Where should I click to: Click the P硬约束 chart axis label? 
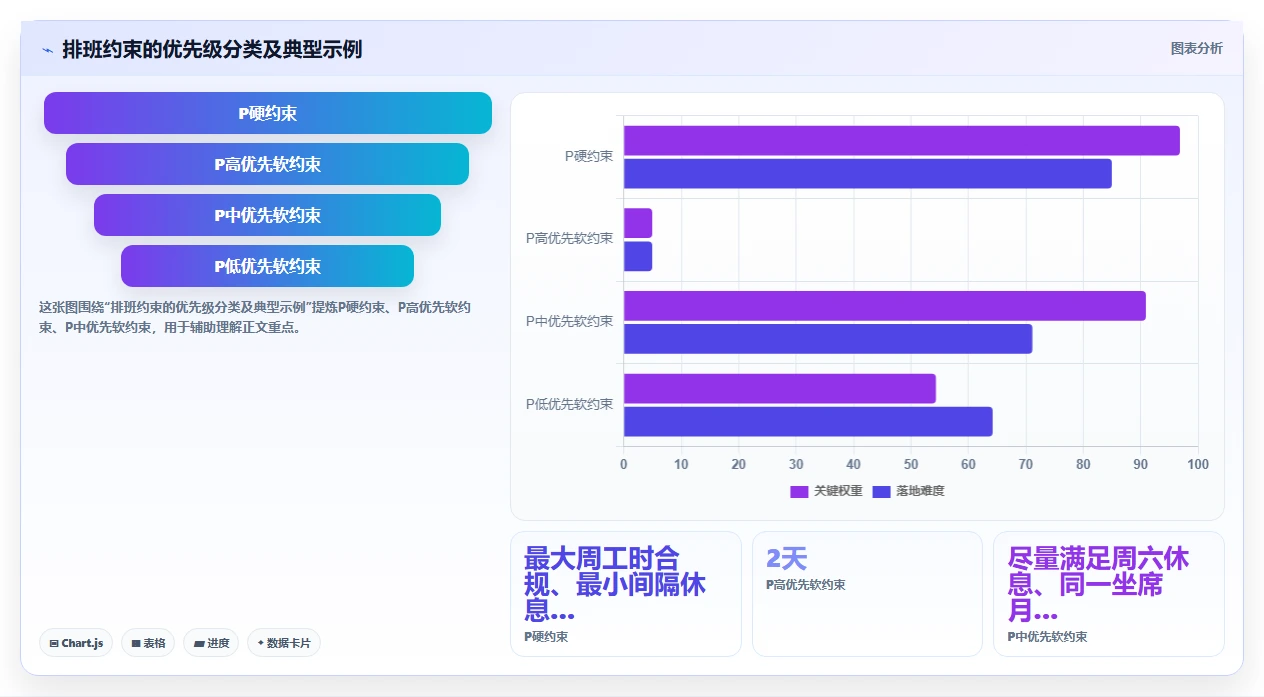click(x=589, y=156)
